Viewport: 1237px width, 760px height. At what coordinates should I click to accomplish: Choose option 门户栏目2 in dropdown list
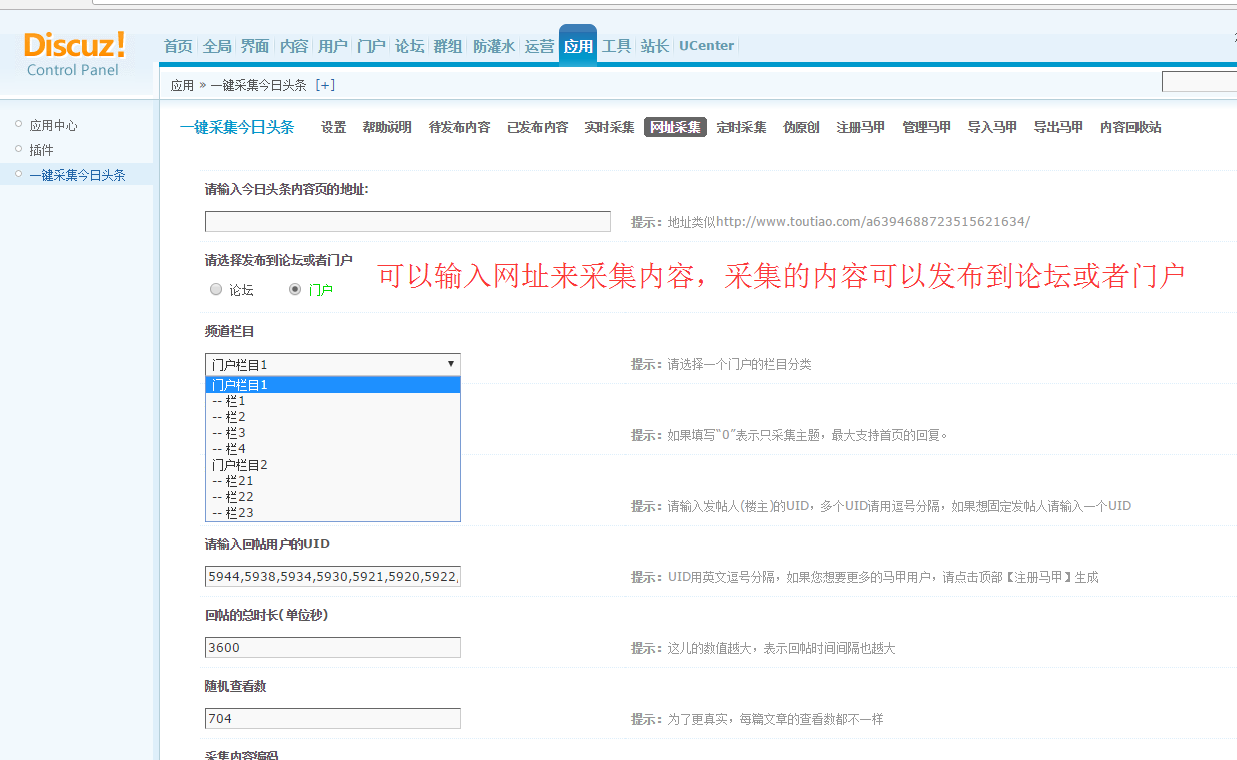pos(333,465)
